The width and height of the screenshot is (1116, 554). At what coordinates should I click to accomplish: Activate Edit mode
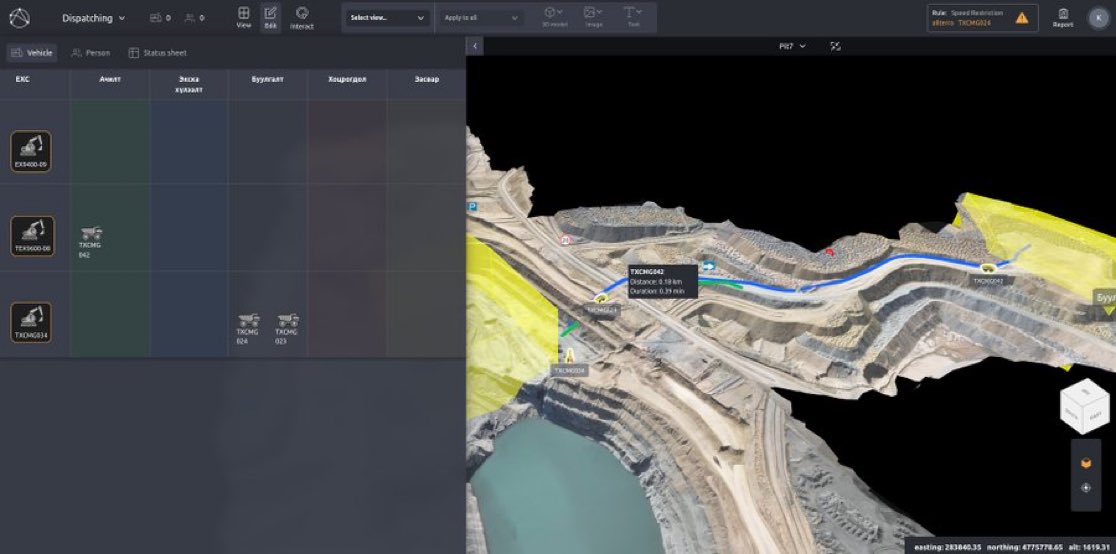click(270, 18)
